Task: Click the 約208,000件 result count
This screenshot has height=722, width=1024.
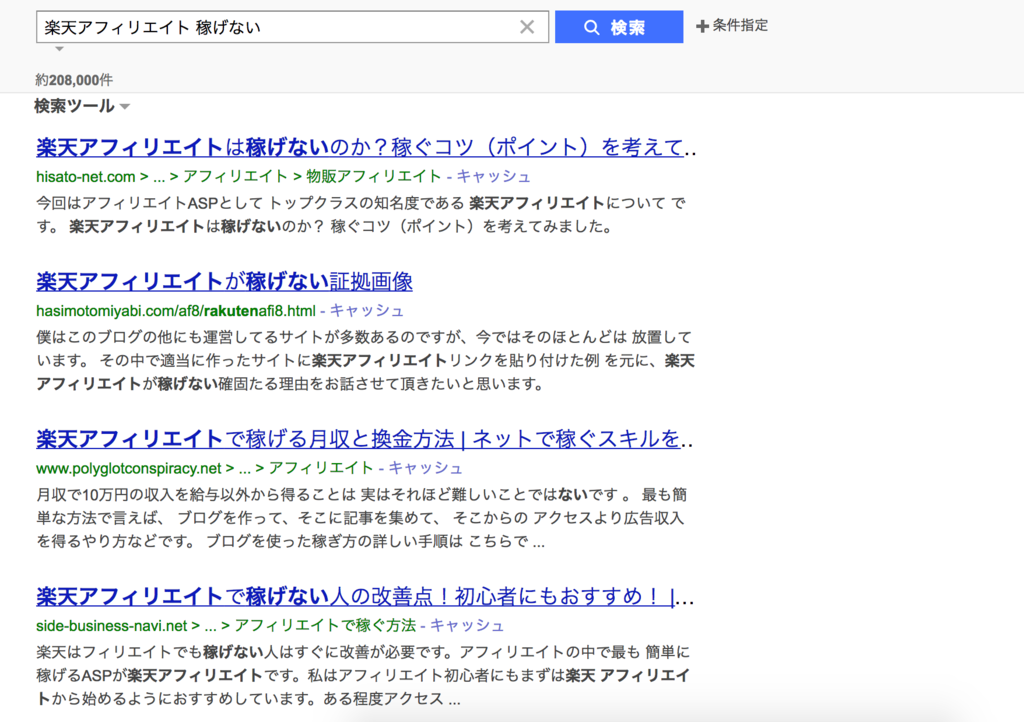Action: [x=74, y=80]
